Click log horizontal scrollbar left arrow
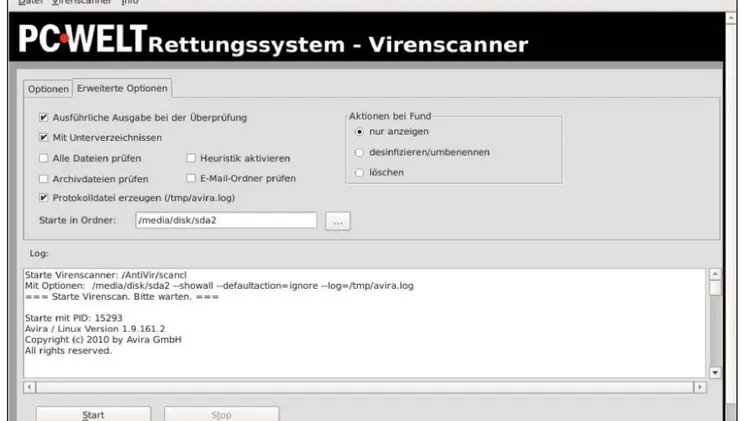The image size is (750, 421). click(x=29, y=387)
